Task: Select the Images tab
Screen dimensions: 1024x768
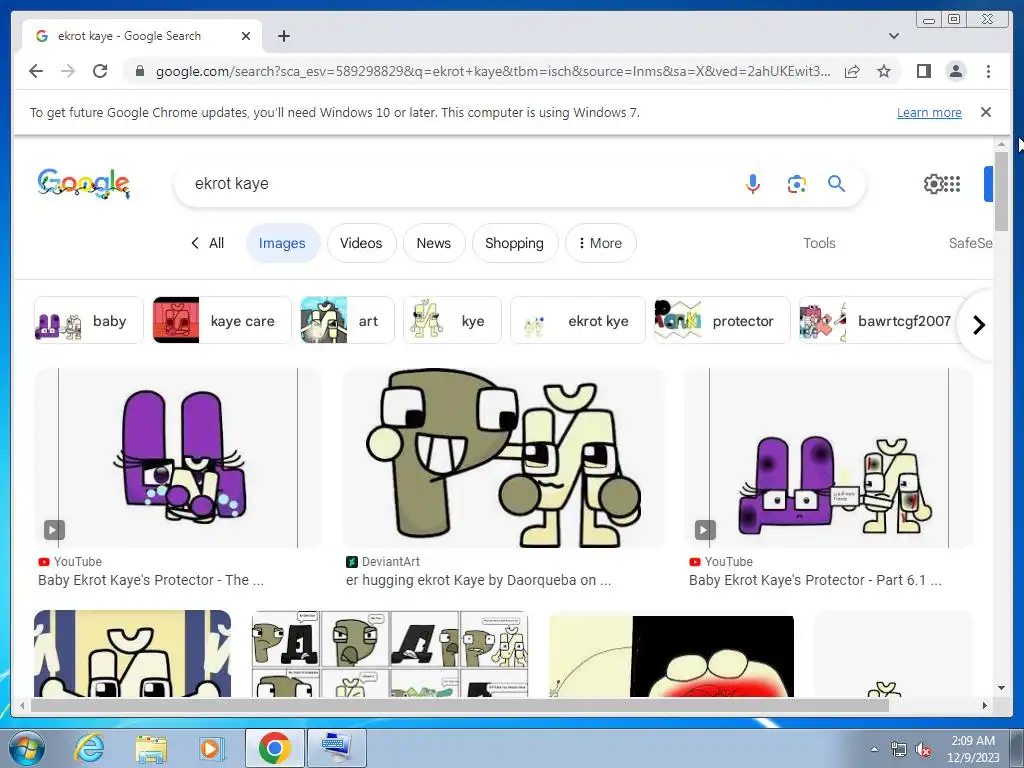Action: (x=282, y=243)
